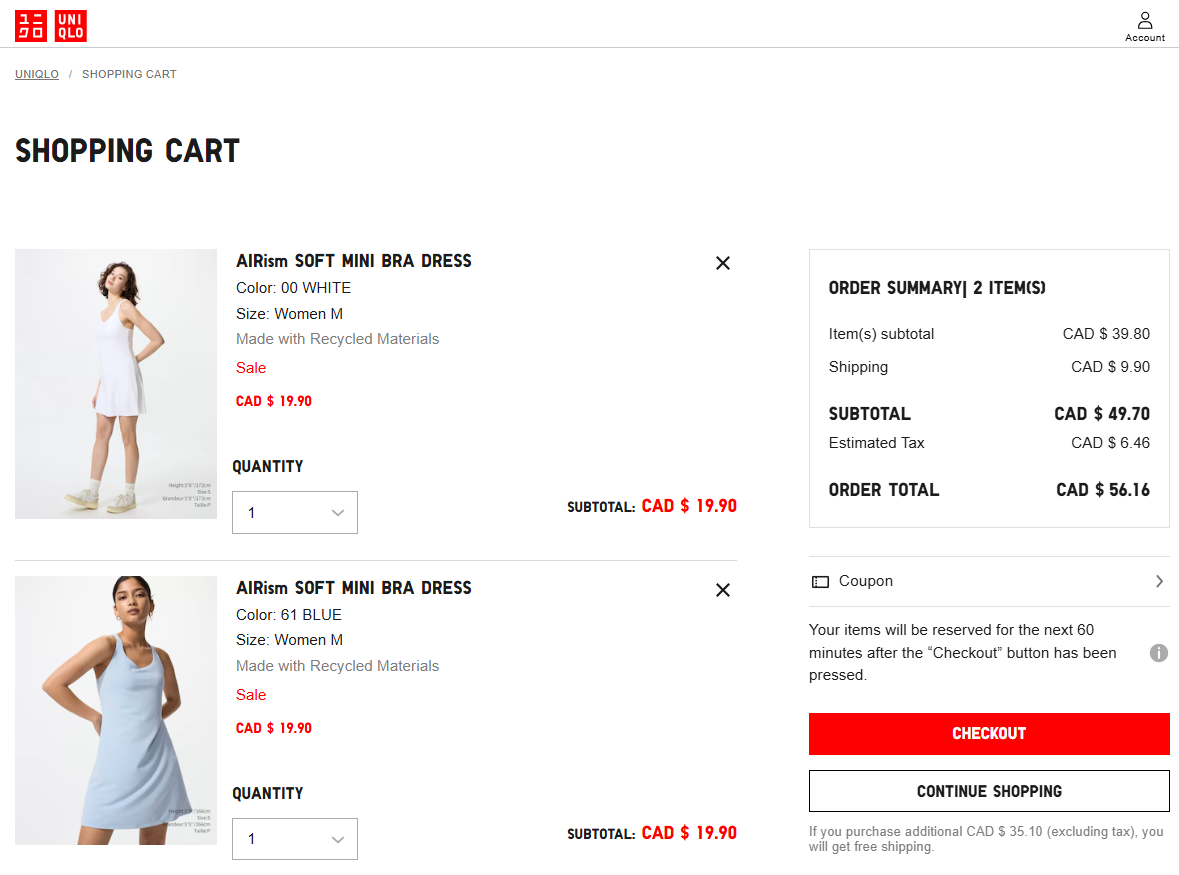The height and width of the screenshot is (875, 1179).
Task: Click the blue dress product thumbnail
Action: pyautogui.click(x=115, y=710)
